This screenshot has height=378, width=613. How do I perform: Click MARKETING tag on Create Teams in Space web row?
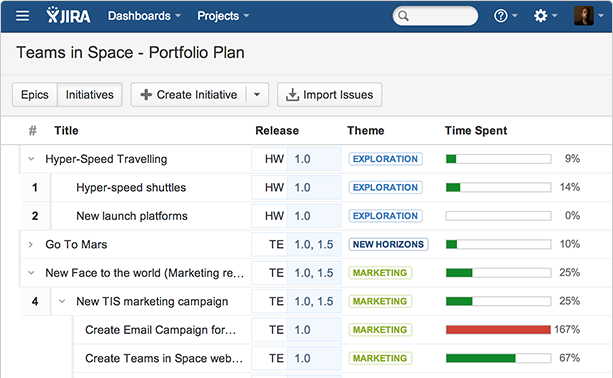(380, 358)
